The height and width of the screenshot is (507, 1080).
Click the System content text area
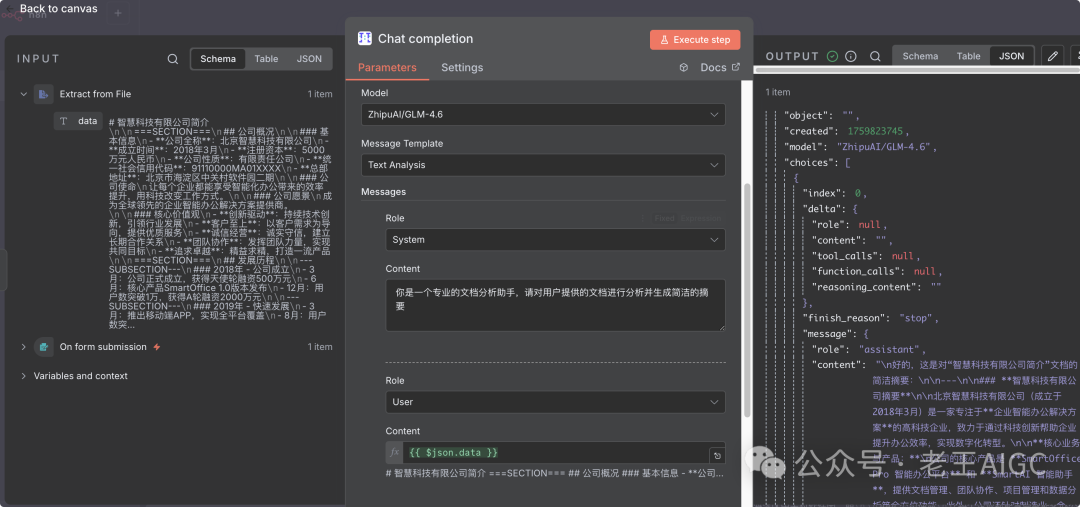click(555, 305)
